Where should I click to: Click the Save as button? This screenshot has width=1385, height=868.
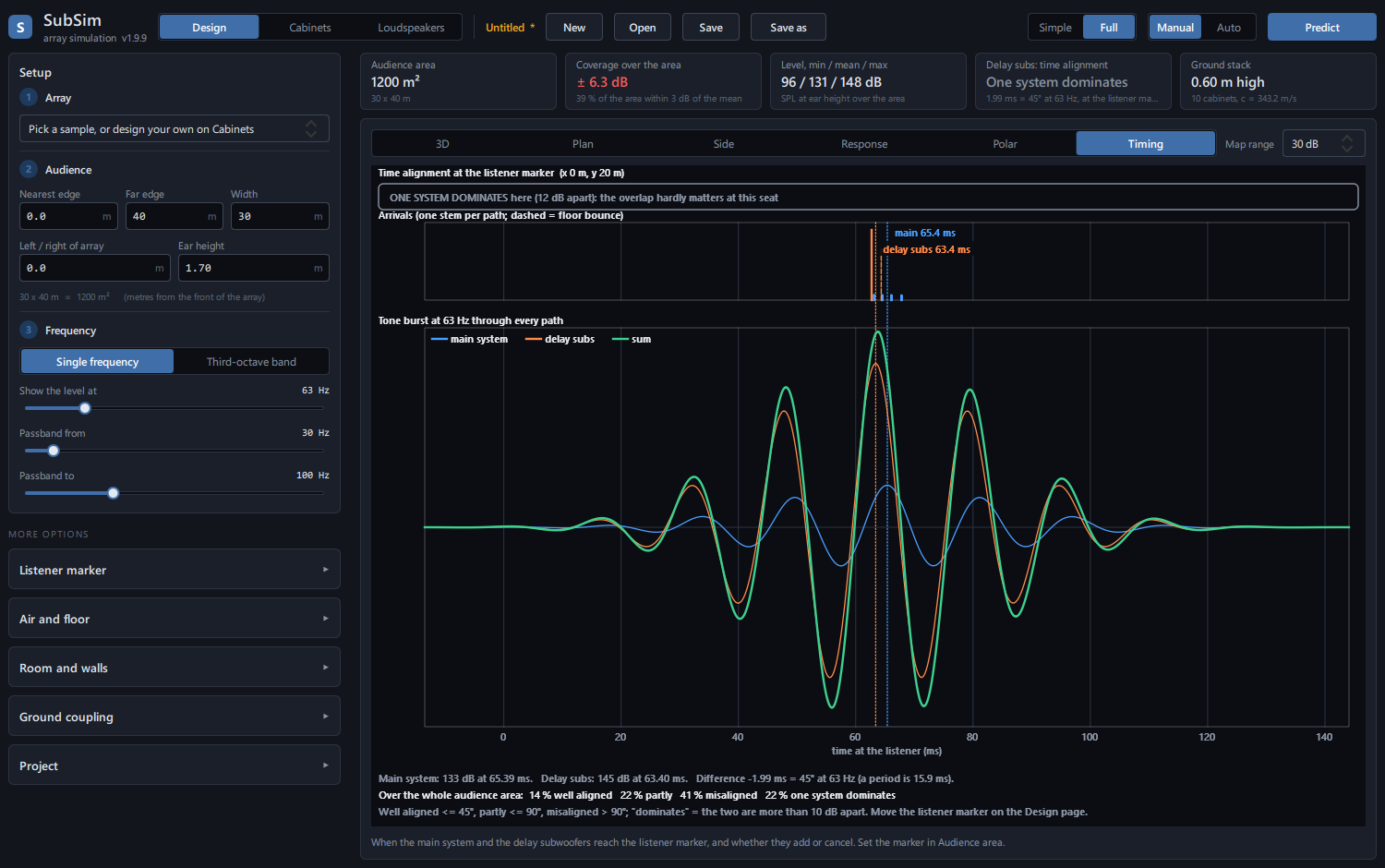point(789,28)
